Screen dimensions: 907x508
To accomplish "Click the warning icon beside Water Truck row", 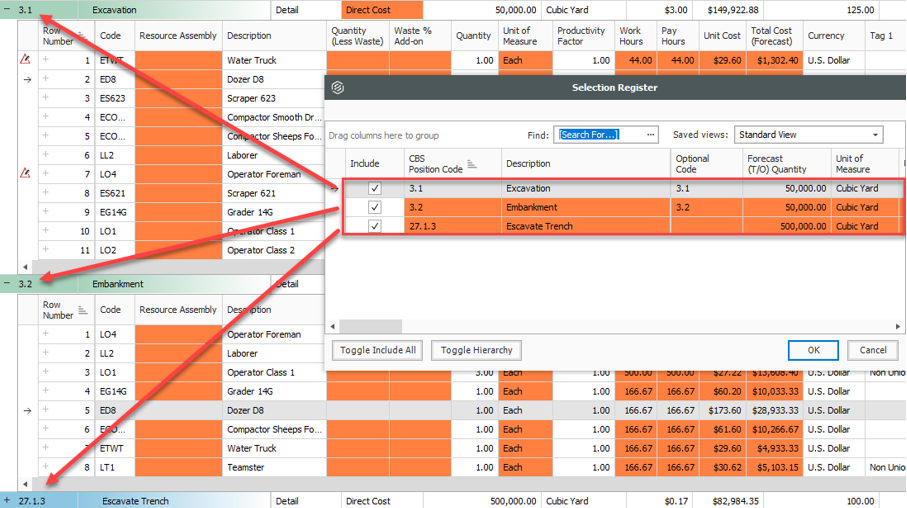I will click(25, 60).
